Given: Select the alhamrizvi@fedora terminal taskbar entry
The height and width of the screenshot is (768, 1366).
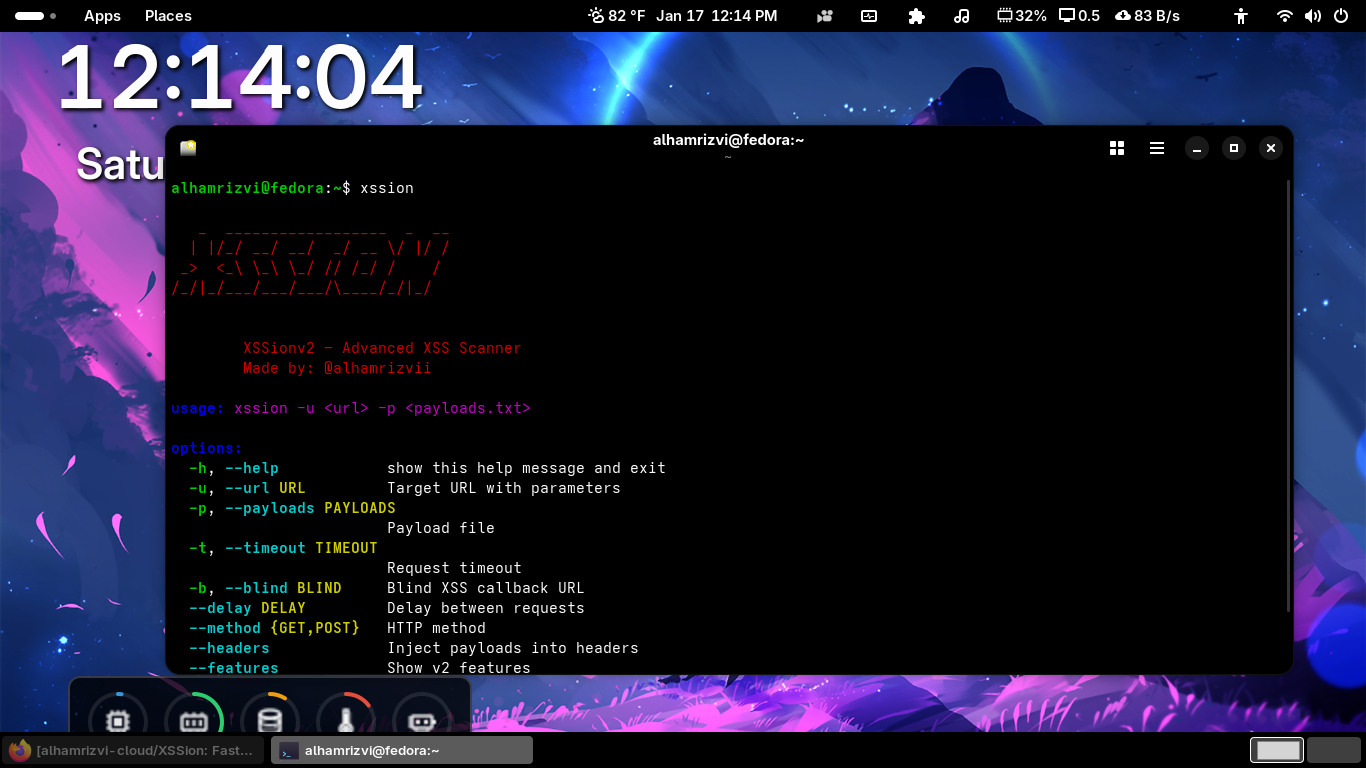Looking at the screenshot, I should pos(402,750).
